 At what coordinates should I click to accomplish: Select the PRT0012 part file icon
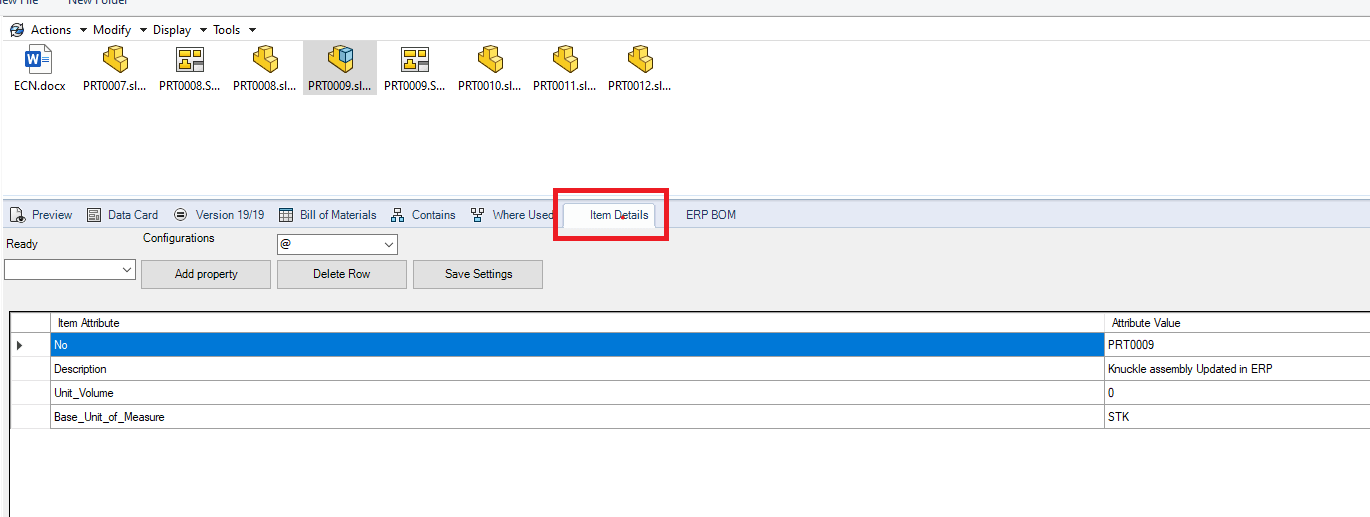640,59
